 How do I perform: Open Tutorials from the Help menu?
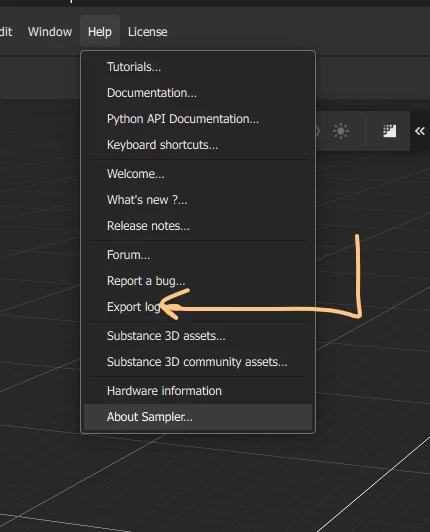point(198,67)
